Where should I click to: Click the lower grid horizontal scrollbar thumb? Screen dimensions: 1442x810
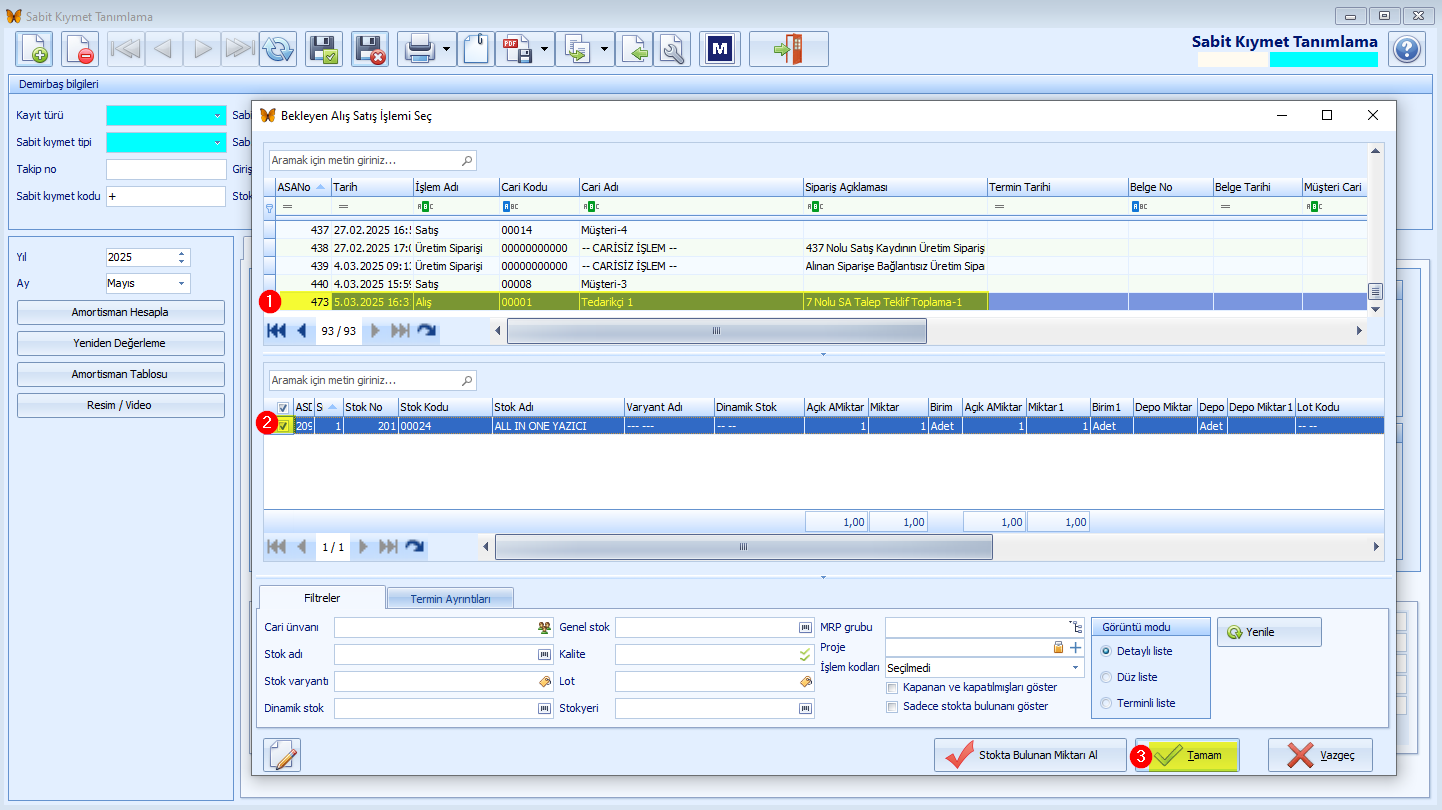click(744, 547)
